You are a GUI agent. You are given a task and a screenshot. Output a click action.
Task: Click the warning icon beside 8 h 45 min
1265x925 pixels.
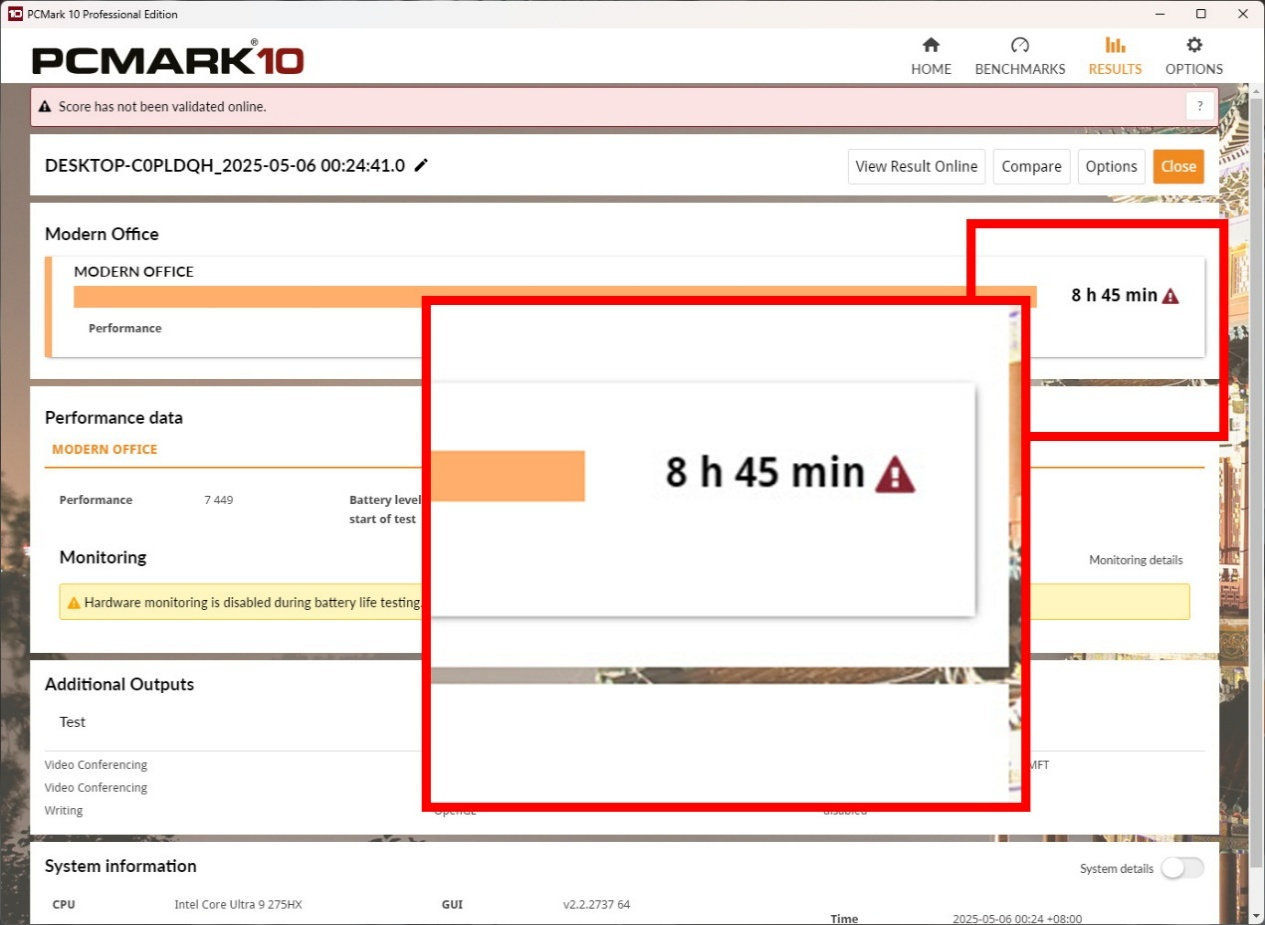click(1171, 296)
